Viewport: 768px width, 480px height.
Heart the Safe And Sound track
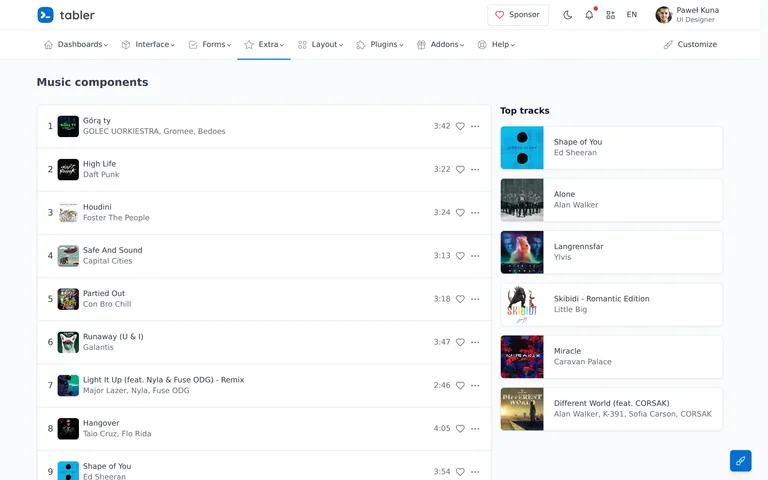(460, 256)
